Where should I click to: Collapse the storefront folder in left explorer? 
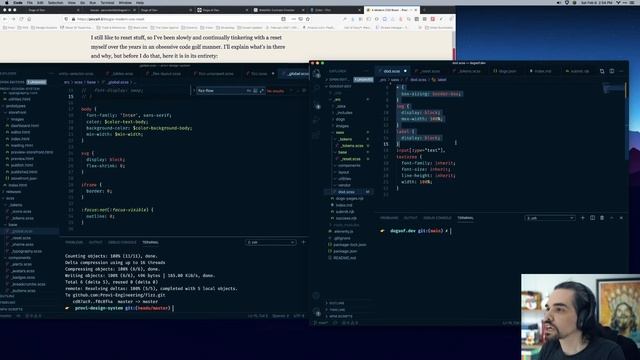(x=16, y=112)
